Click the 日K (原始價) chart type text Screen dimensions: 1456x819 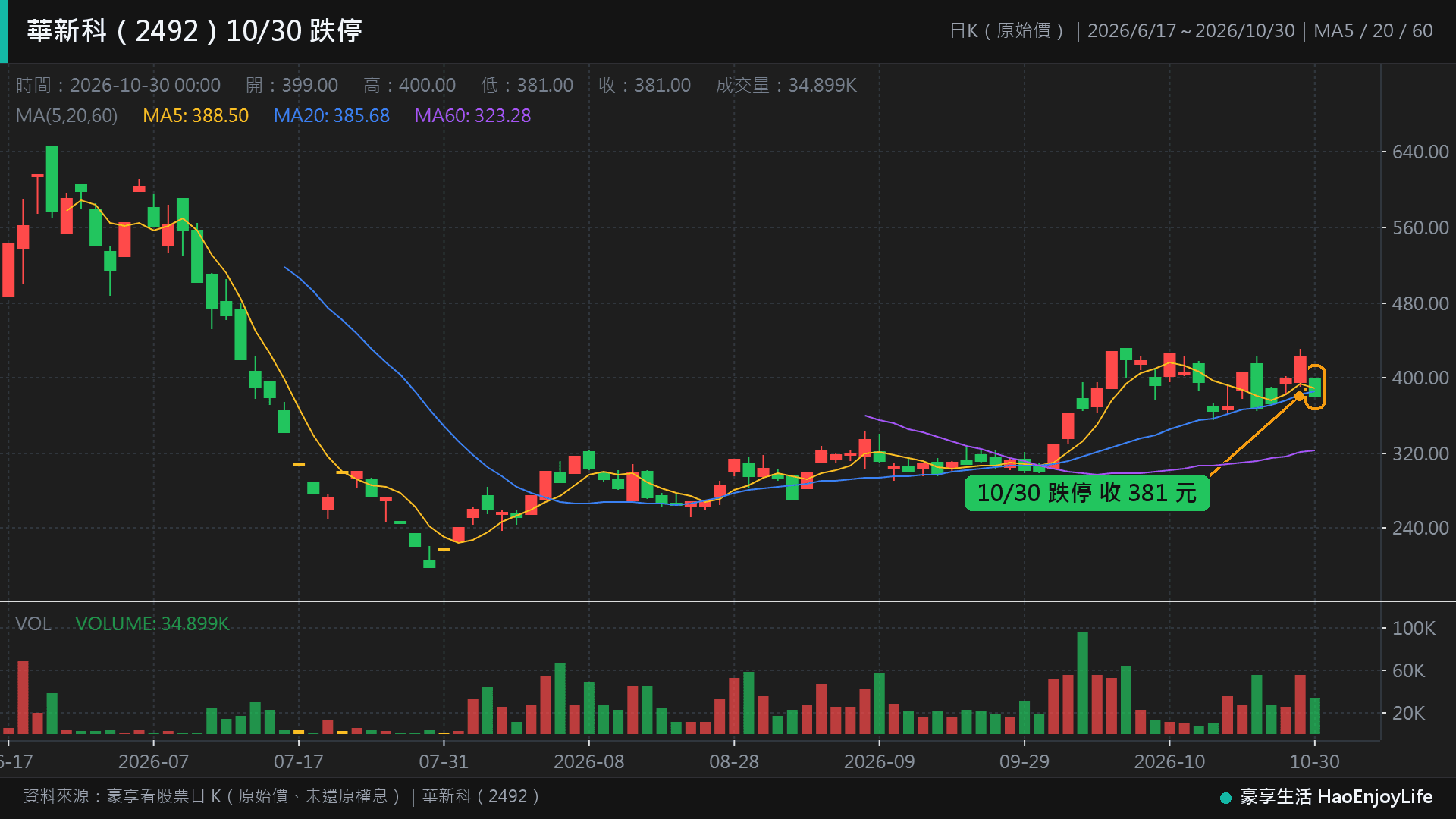[1007, 31]
